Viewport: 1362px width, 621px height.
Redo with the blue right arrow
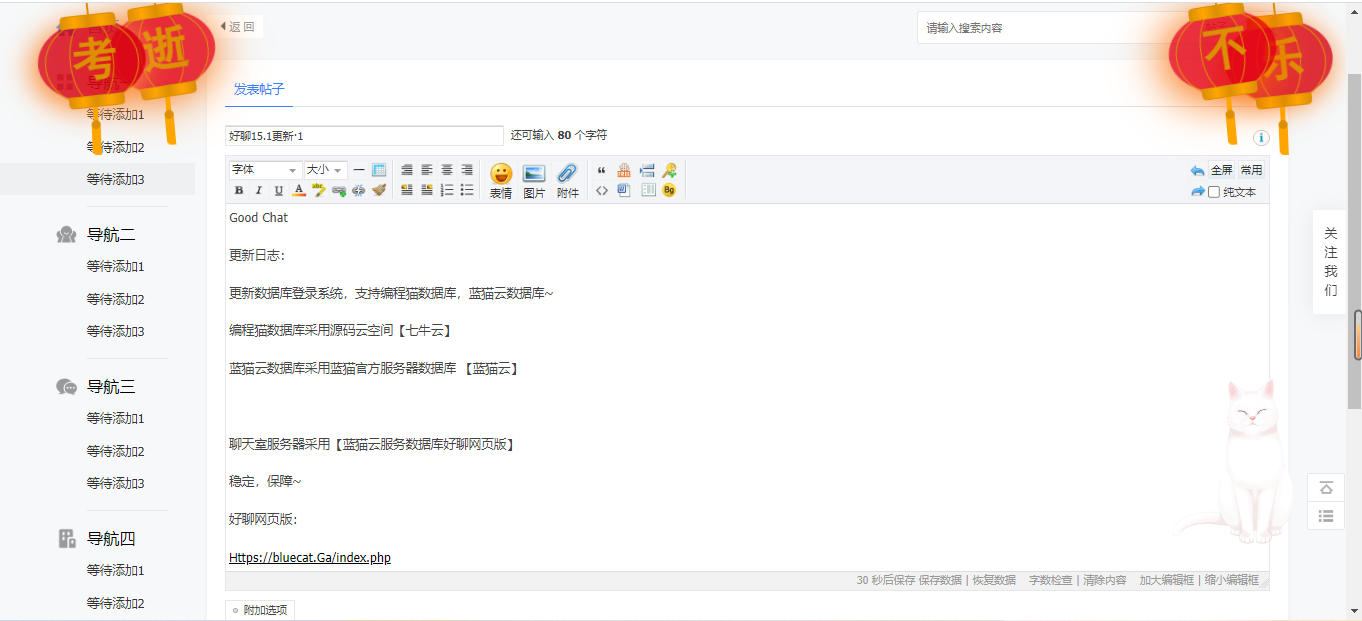point(1198,191)
